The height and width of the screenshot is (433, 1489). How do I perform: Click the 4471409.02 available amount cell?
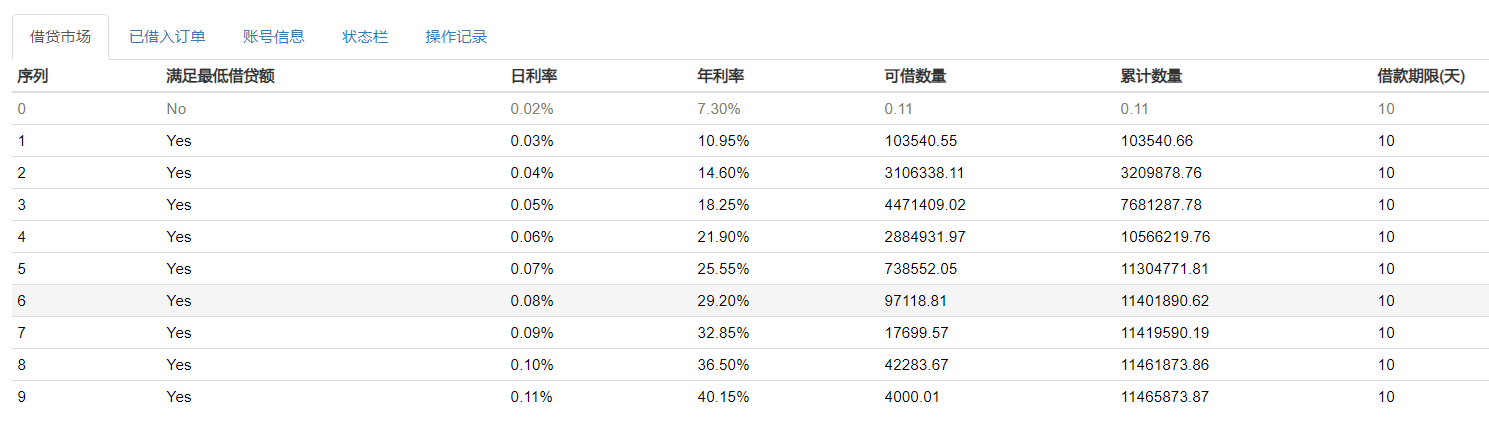(x=925, y=205)
